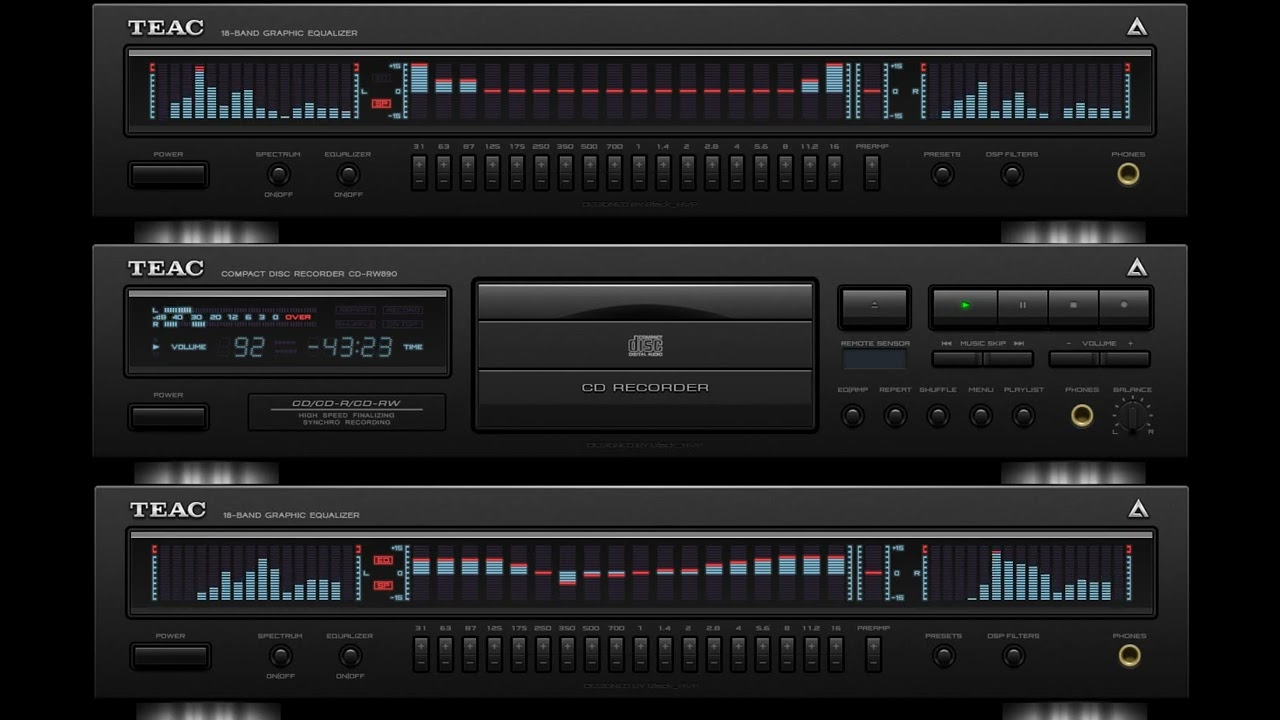1280x720 pixels.
Task: Open the Playlist button
Action: click(1023, 415)
